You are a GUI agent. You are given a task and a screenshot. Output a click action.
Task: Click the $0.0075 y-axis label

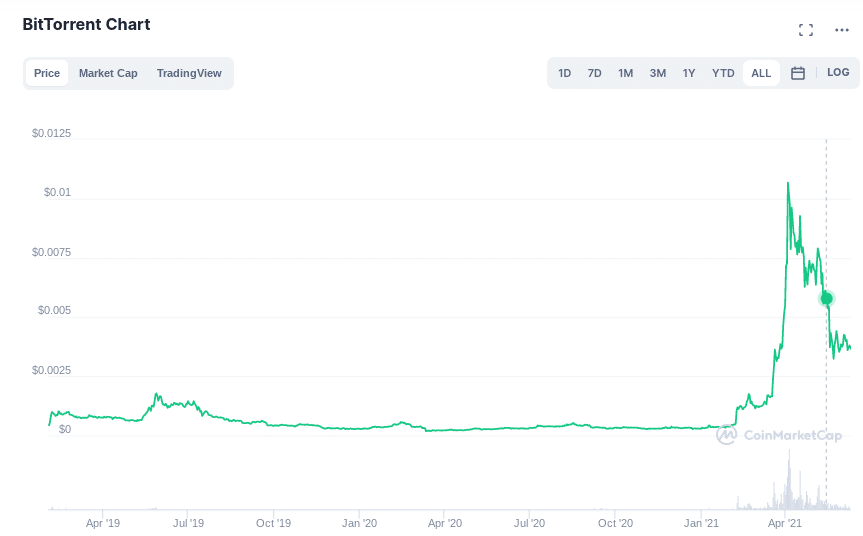pyautogui.click(x=51, y=252)
